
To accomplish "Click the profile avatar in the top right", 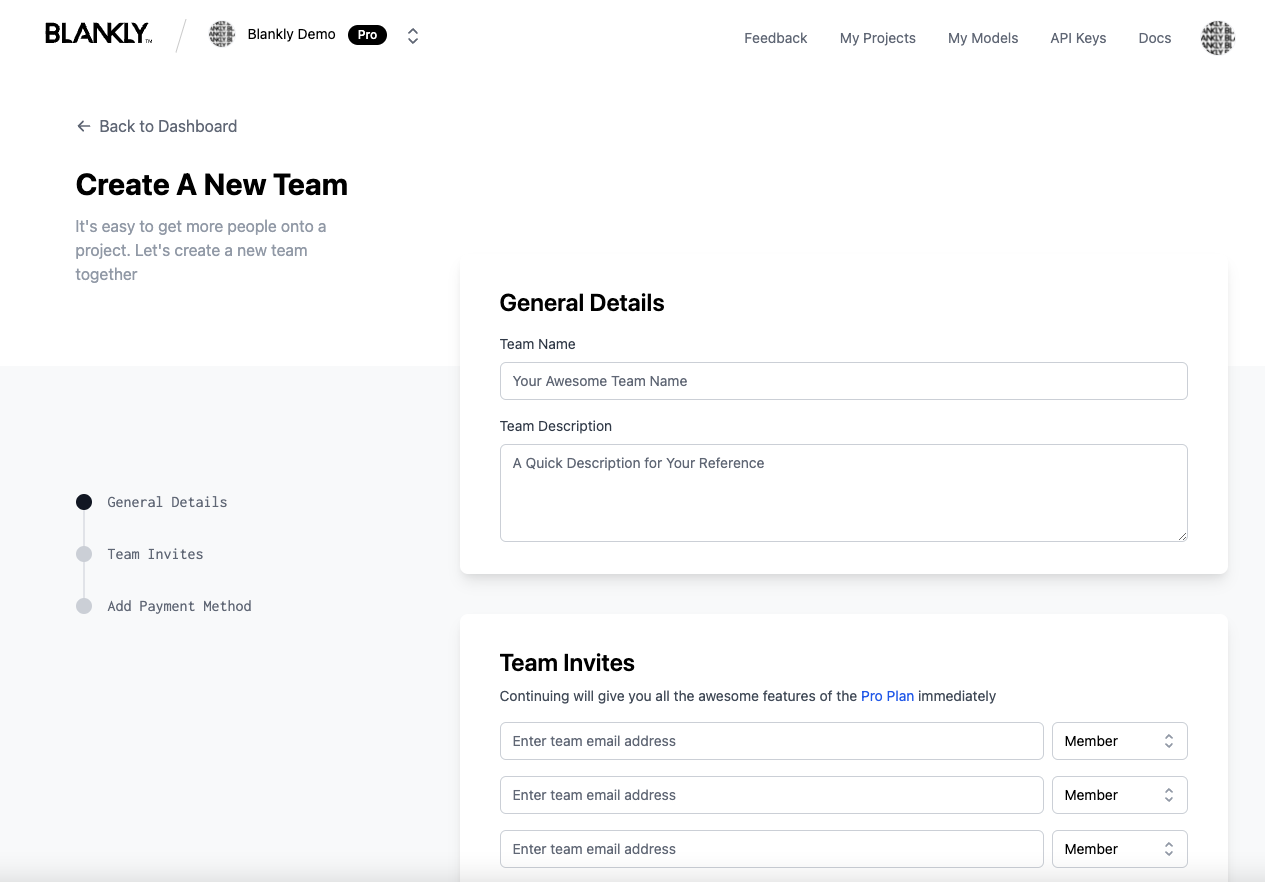I will (1217, 37).
